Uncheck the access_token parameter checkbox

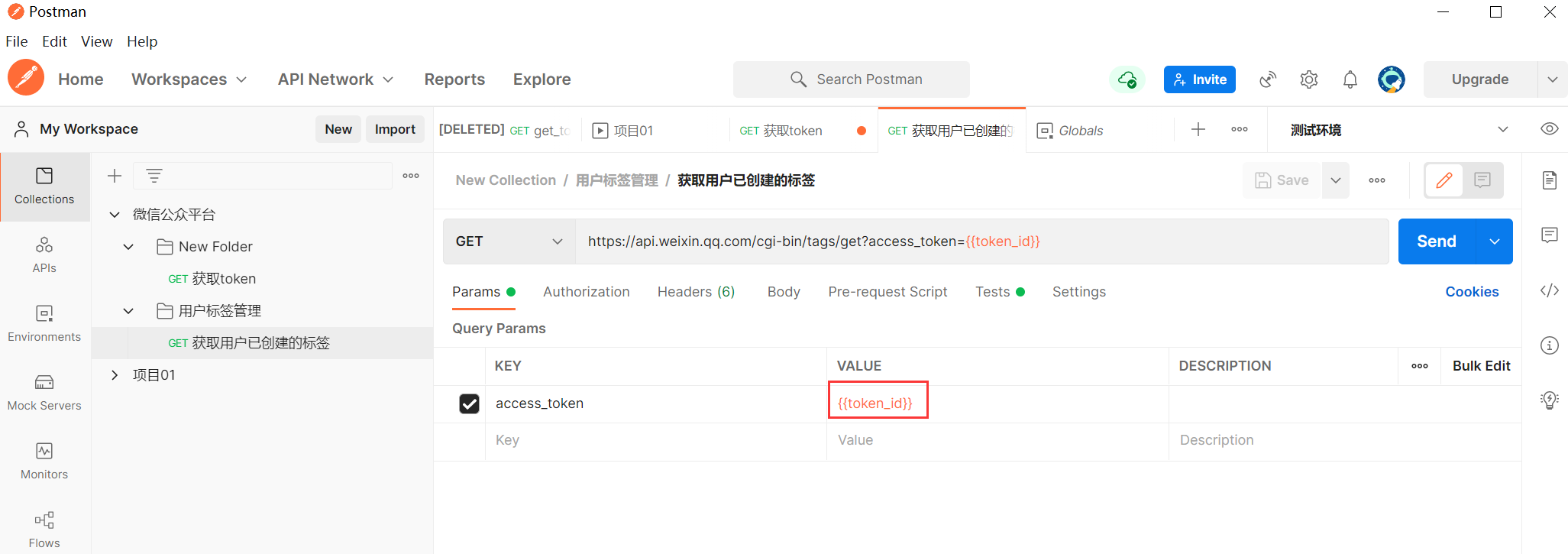click(470, 403)
